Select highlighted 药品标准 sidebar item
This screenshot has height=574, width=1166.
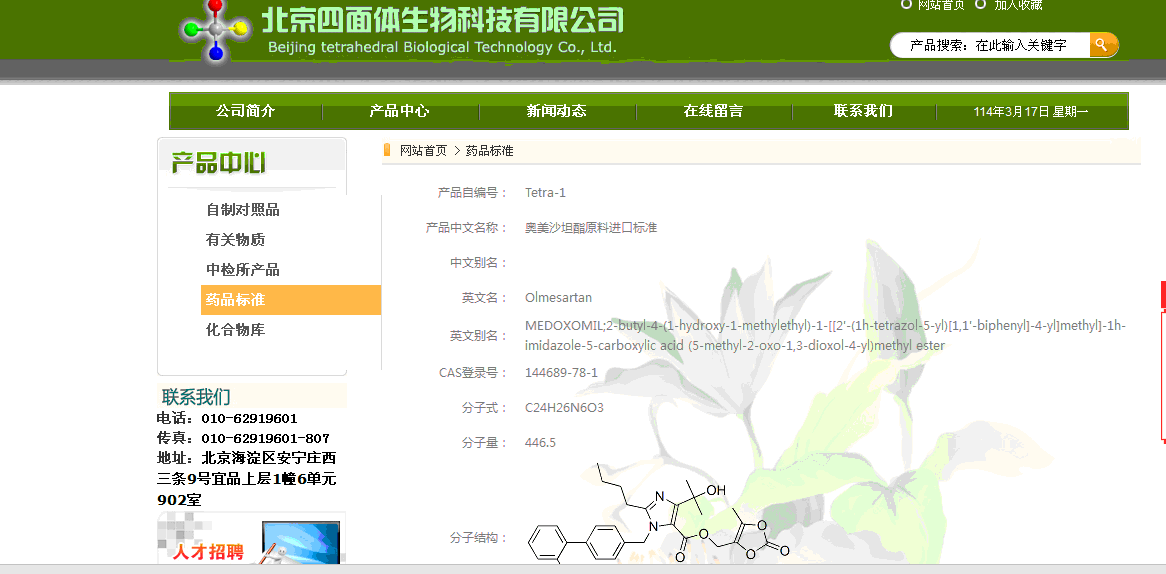pos(236,300)
